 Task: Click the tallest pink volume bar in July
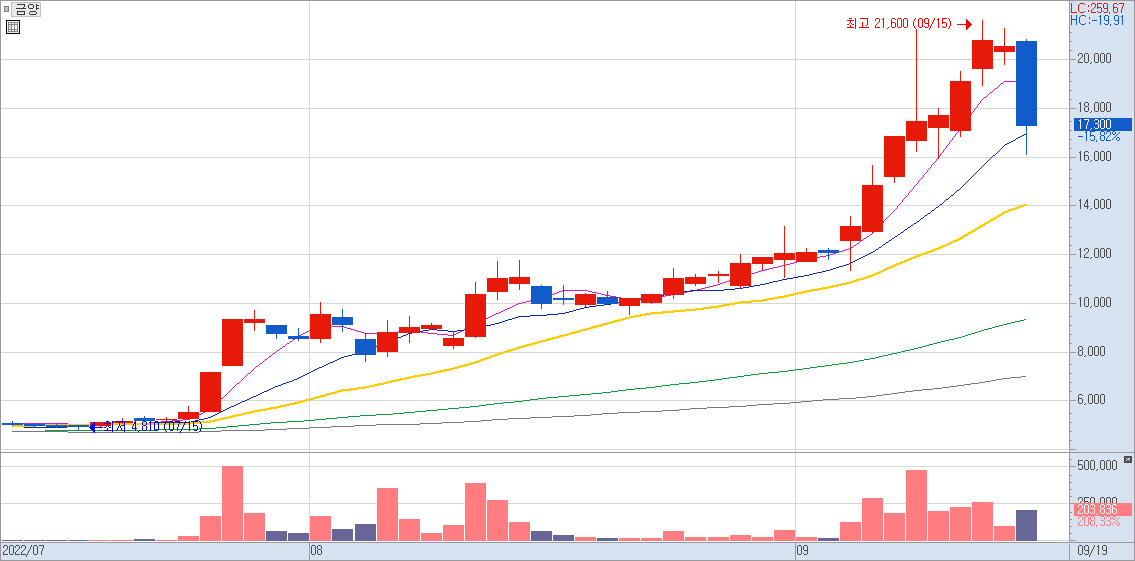pyautogui.click(x=232, y=503)
